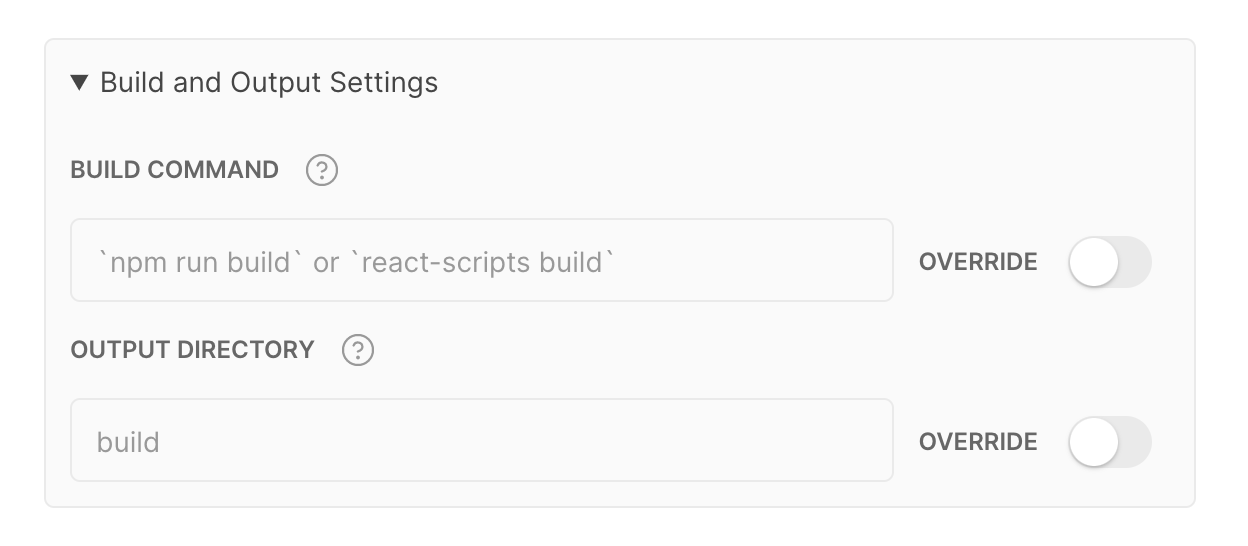Image resolution: width=1248 pixels, height=546 pixels.
Task: Click the "build" placeholder in Output Directory
Action: pos(128,442)
